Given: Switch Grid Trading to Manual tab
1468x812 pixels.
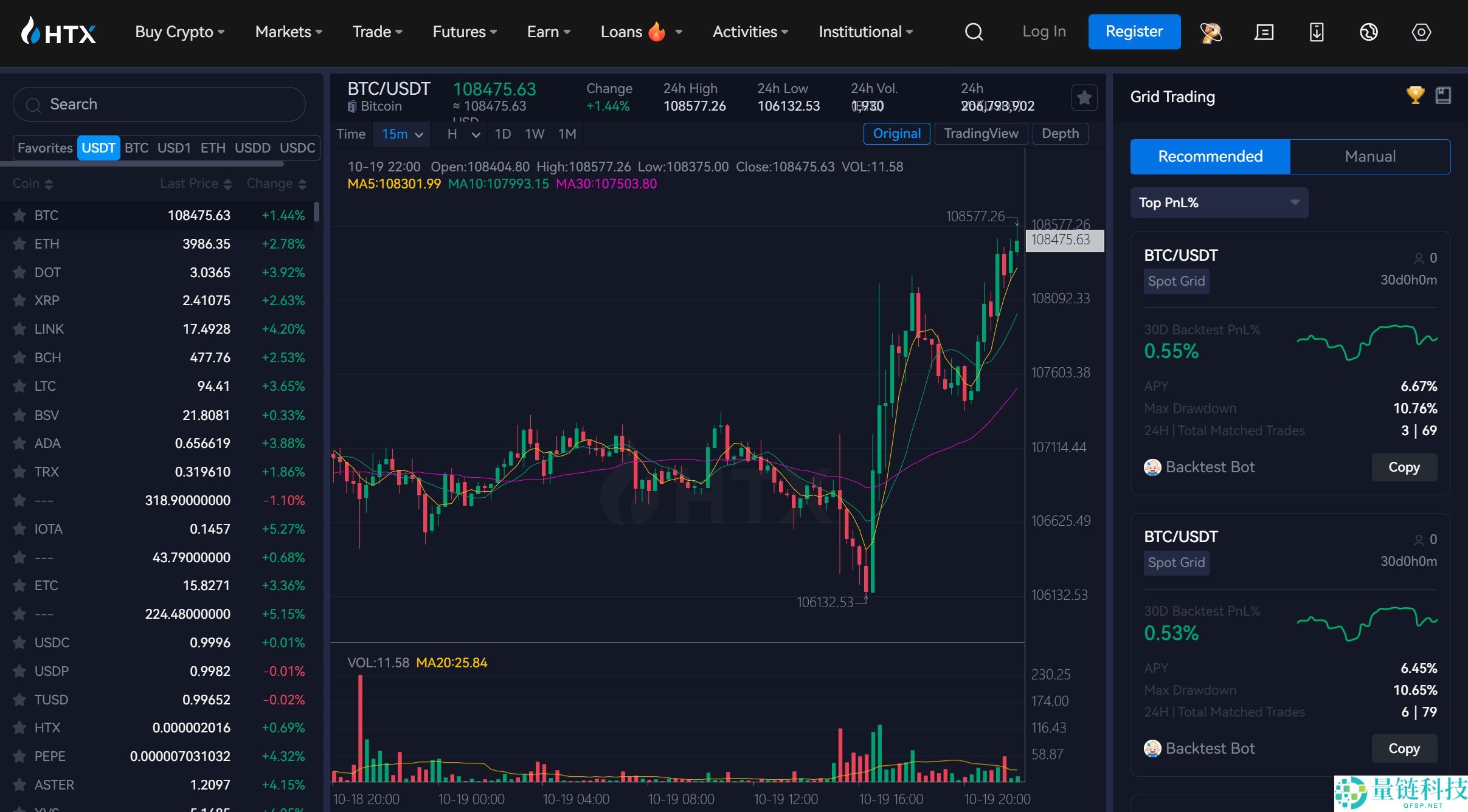Looking at the screenshot, I should 1370,156.
